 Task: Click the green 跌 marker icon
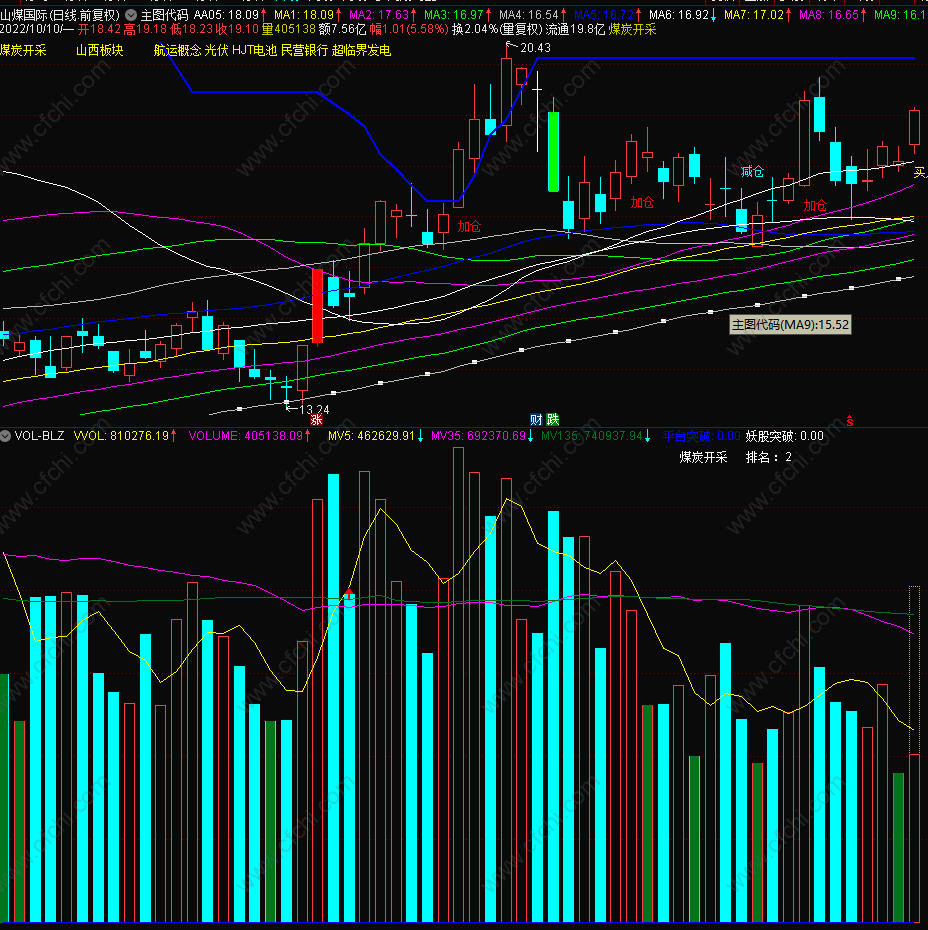tap(553, 420)
